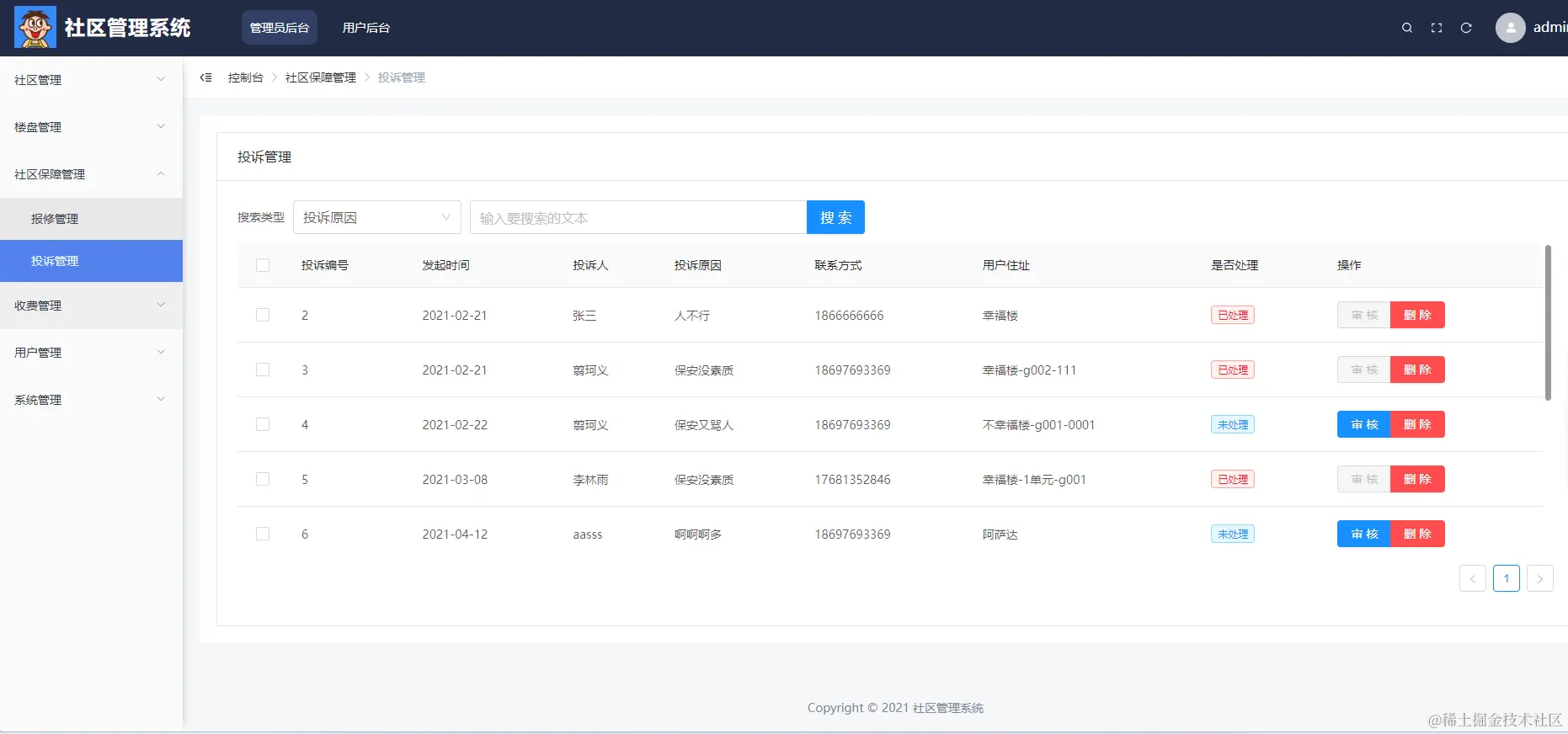This screenshot has width=1568, height=734.
Task: Open the 投诉原因 search type dropdown
Action: 377,217
